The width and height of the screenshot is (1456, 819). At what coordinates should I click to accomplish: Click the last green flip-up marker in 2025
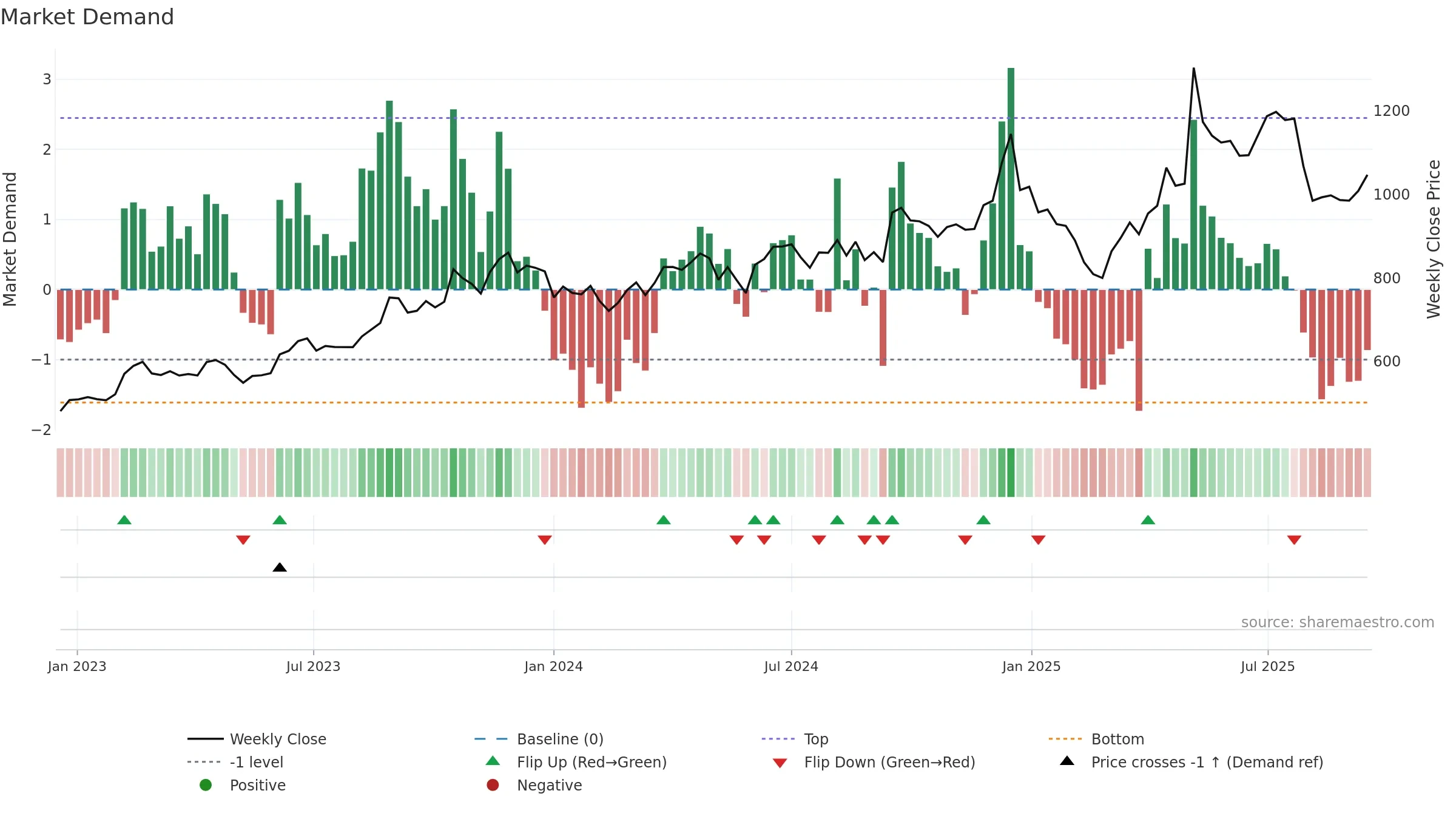tap(1148, 520)
